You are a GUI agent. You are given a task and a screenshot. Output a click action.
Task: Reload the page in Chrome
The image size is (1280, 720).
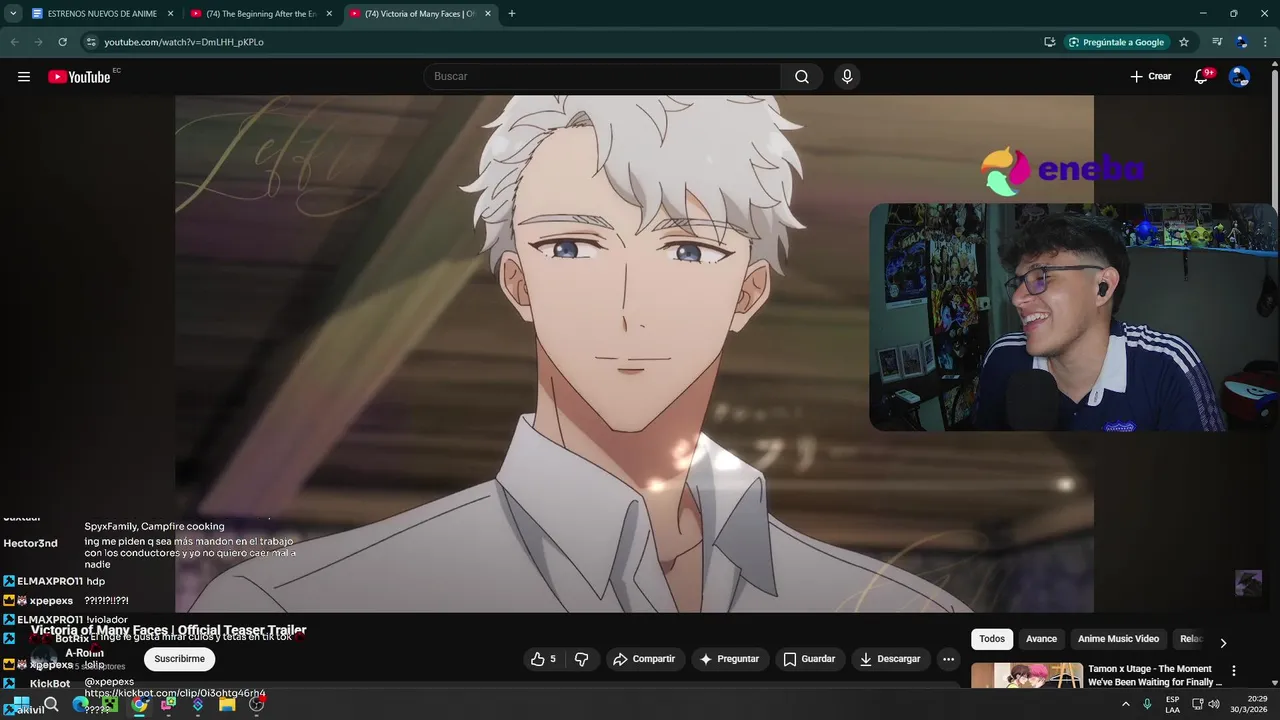[62, 42]
